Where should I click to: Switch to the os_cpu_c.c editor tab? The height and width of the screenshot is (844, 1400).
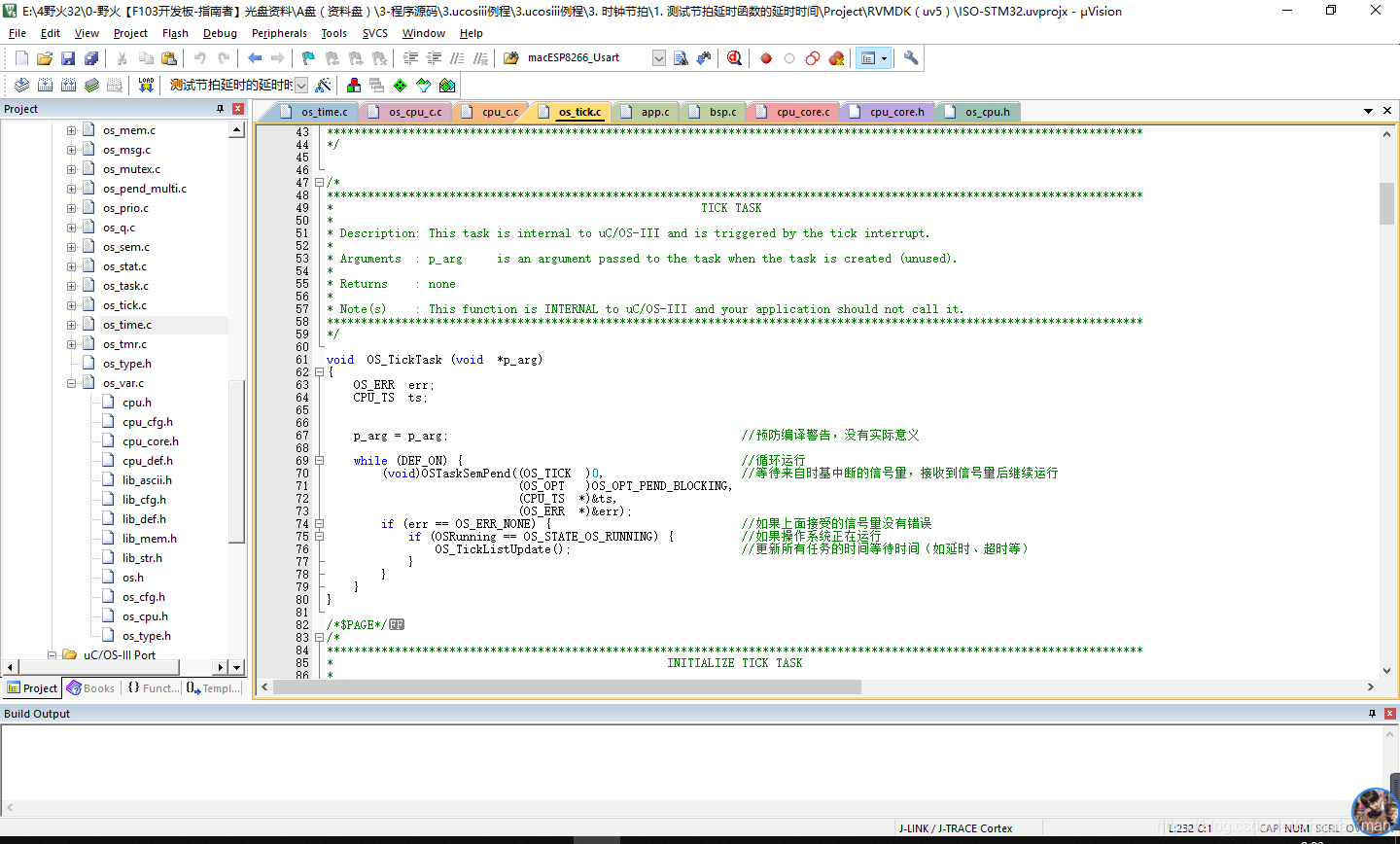click(408, 112)
